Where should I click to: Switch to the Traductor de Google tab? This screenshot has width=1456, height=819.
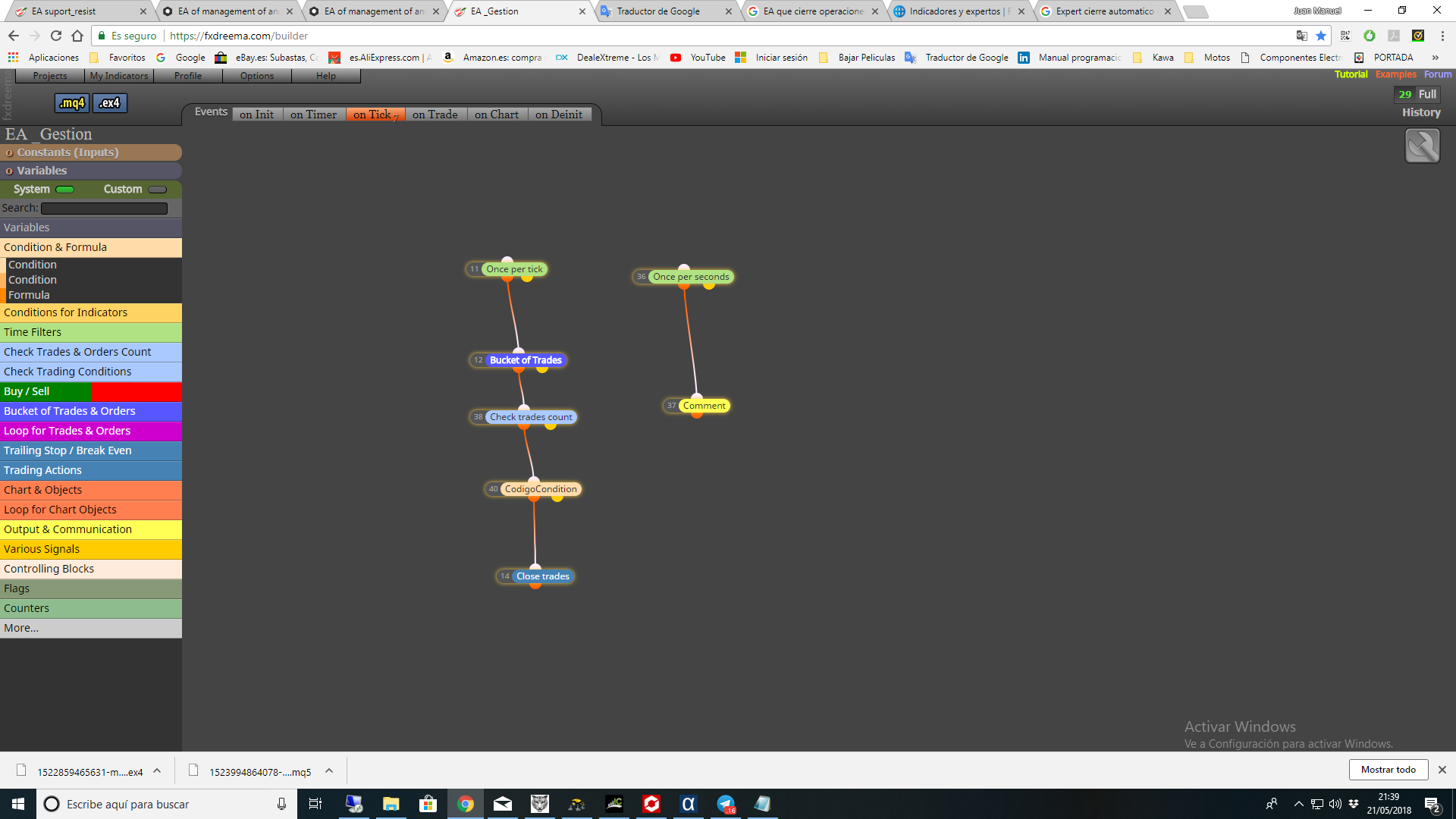pos(666,11)
